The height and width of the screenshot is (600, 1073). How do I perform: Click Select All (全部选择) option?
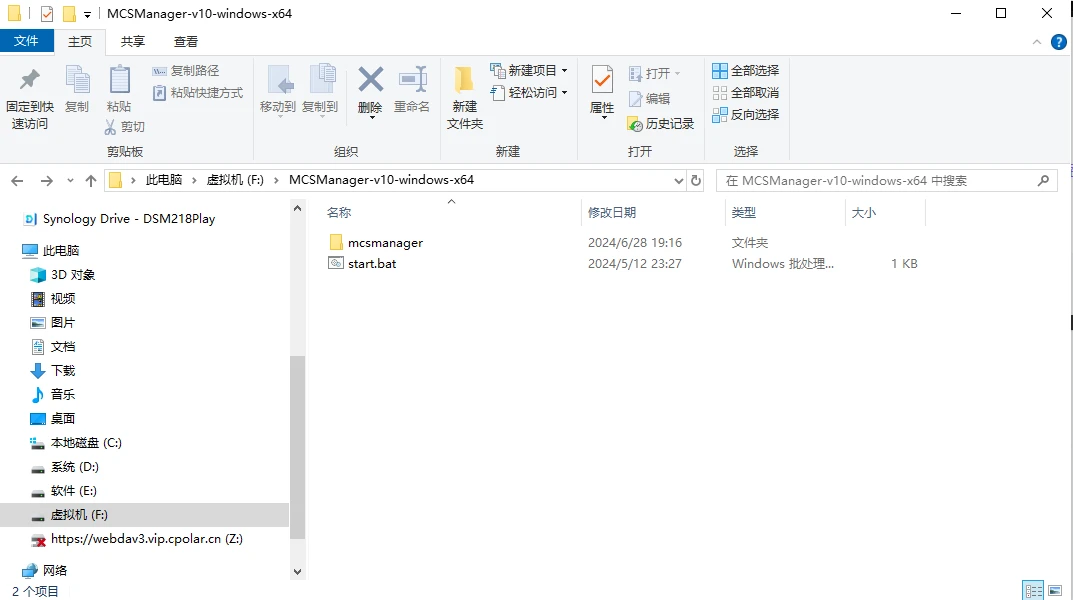pyautogui.click(x=745, y=71)
